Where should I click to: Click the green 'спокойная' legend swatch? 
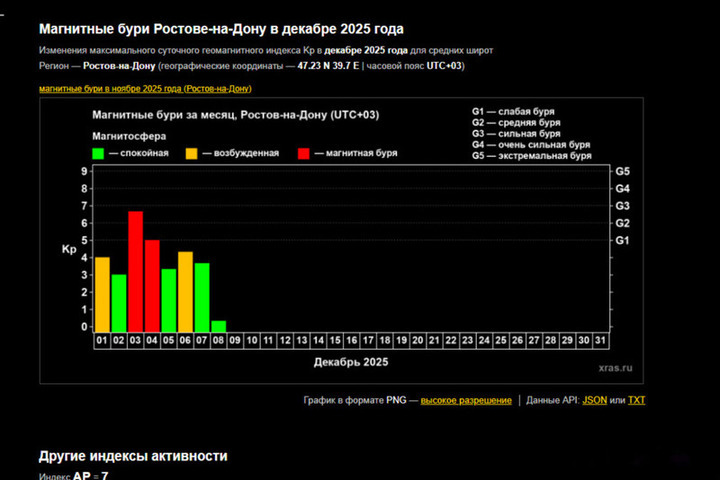click(98, 153)
